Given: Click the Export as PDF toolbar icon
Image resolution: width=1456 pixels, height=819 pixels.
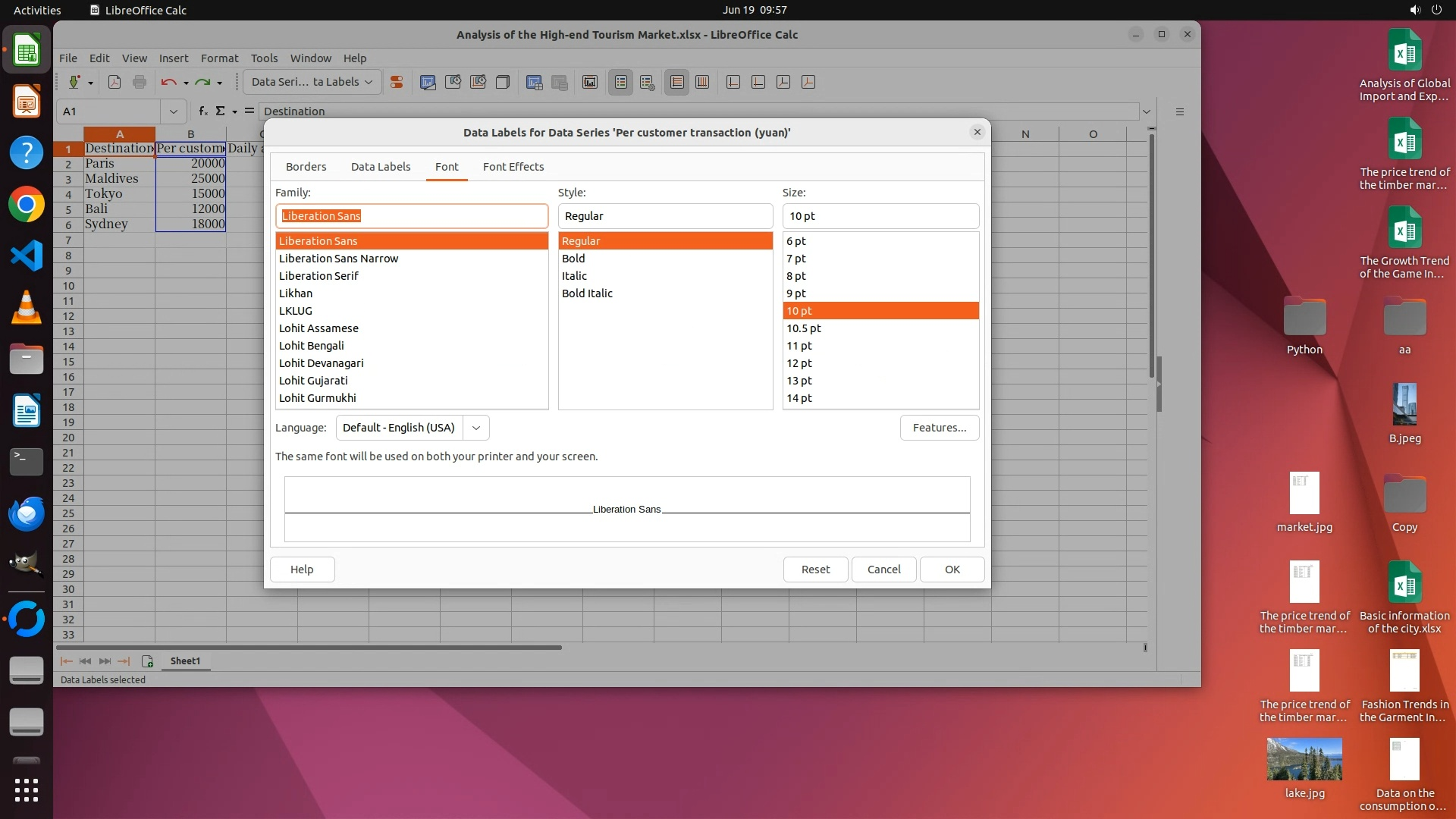Looking at the screenshot, I should pos(115,82).
